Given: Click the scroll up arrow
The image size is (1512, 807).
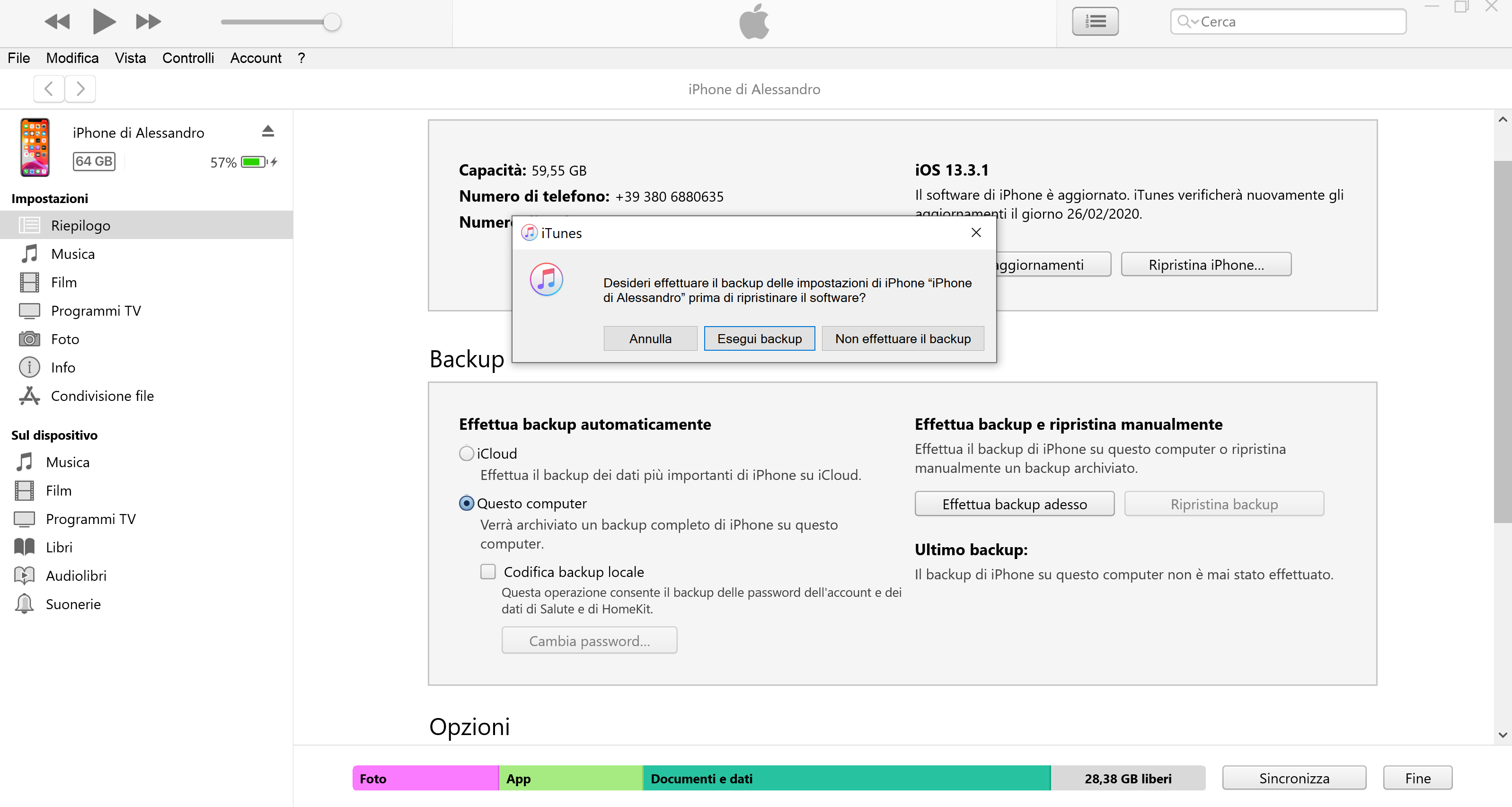Looking at the screenshot, I should click(x=1503, y=120).
